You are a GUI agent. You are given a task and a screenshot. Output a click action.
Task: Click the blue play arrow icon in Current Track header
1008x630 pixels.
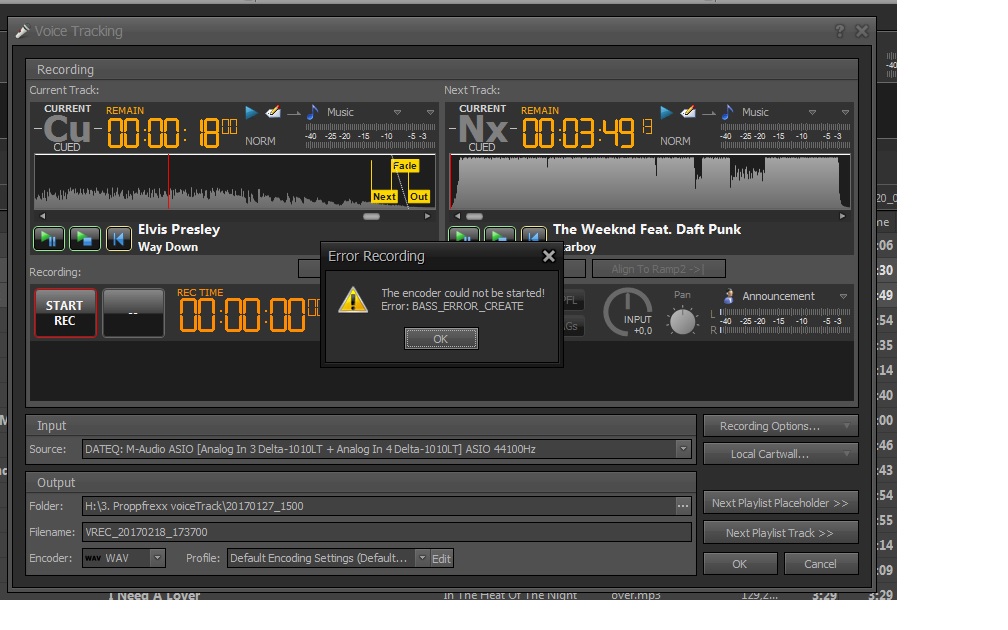tap(251, 112)
